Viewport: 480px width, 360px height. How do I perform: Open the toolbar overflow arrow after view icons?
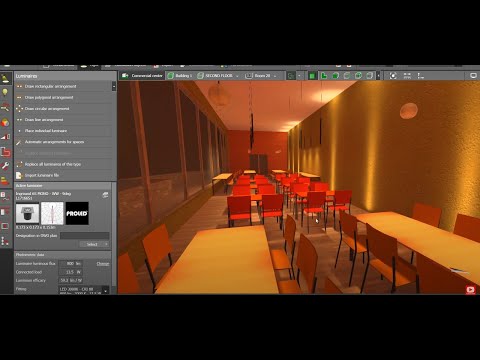pos(378,76)
